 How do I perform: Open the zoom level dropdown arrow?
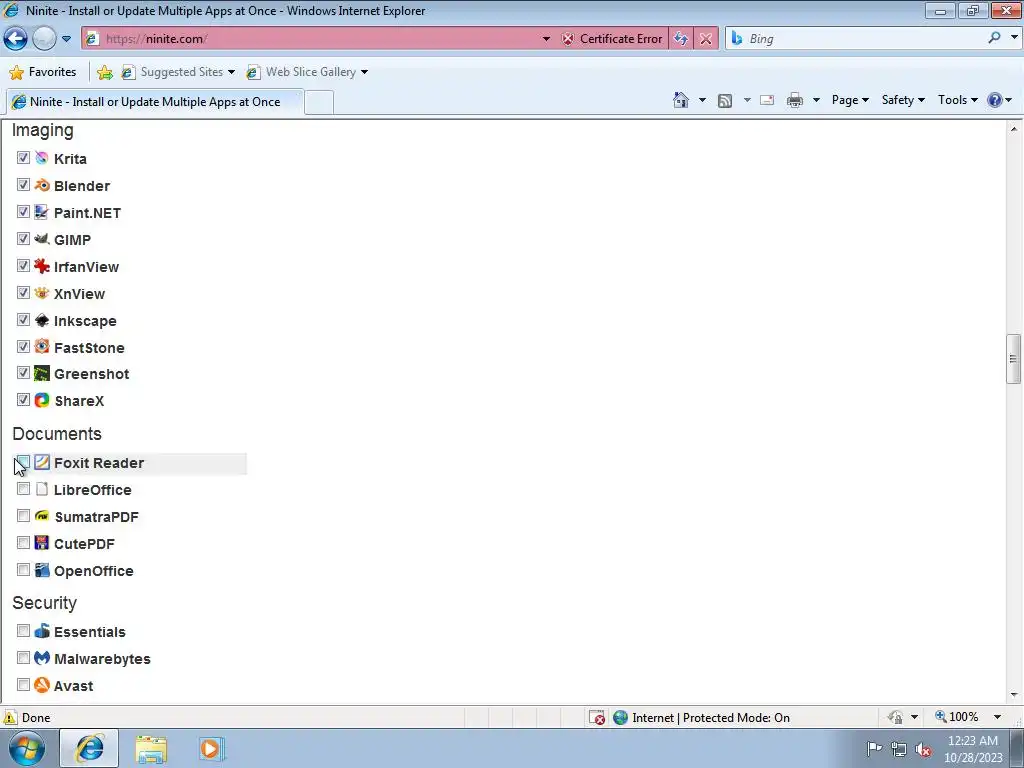pyautogui.click(x=997, y=717)
